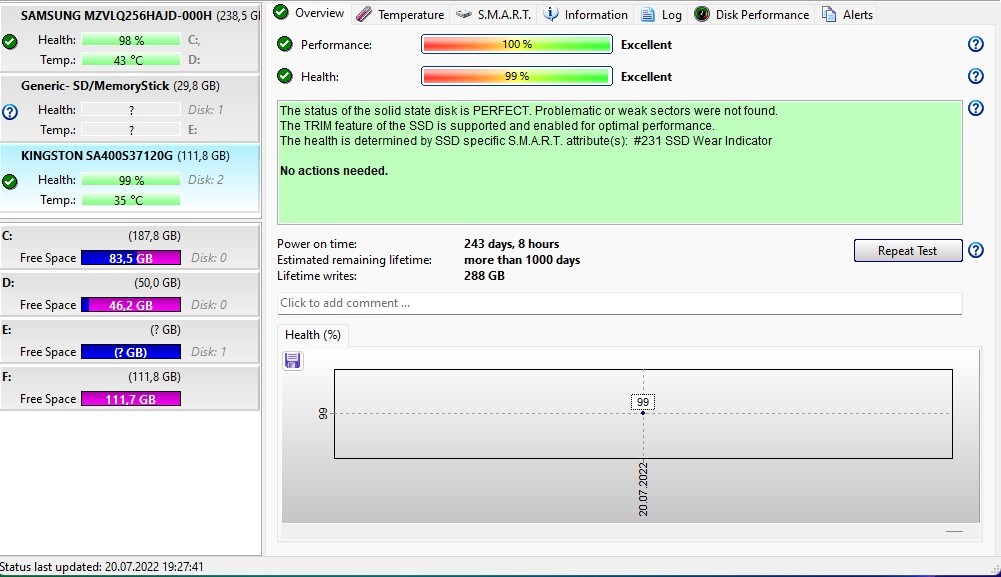This screenshot has width=1001, height=577.
Task: Click the help icon beside Health bar
Action: (975, 76)
